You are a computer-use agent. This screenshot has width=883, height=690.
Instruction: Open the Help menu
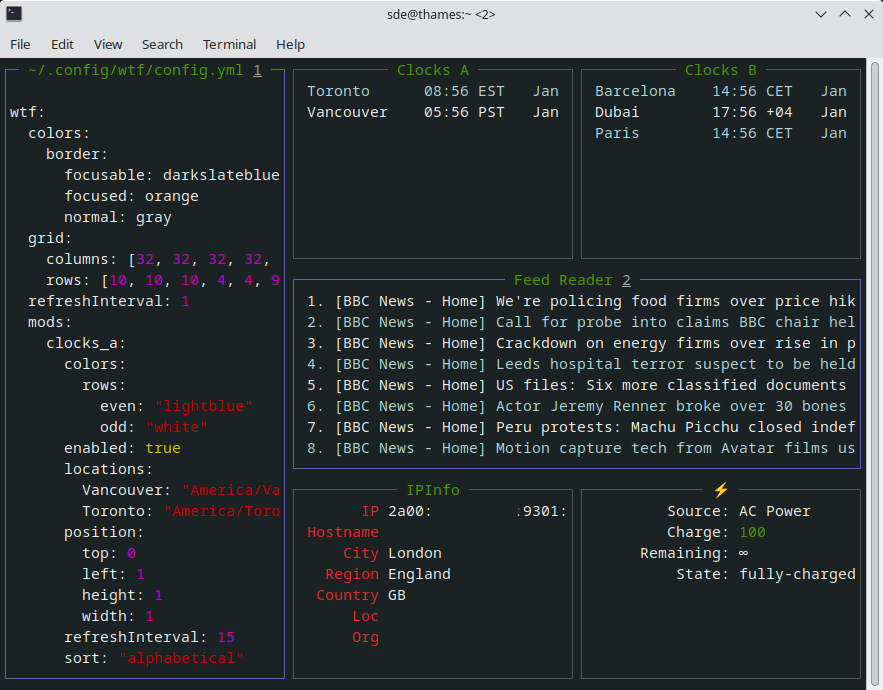point(290,44)
